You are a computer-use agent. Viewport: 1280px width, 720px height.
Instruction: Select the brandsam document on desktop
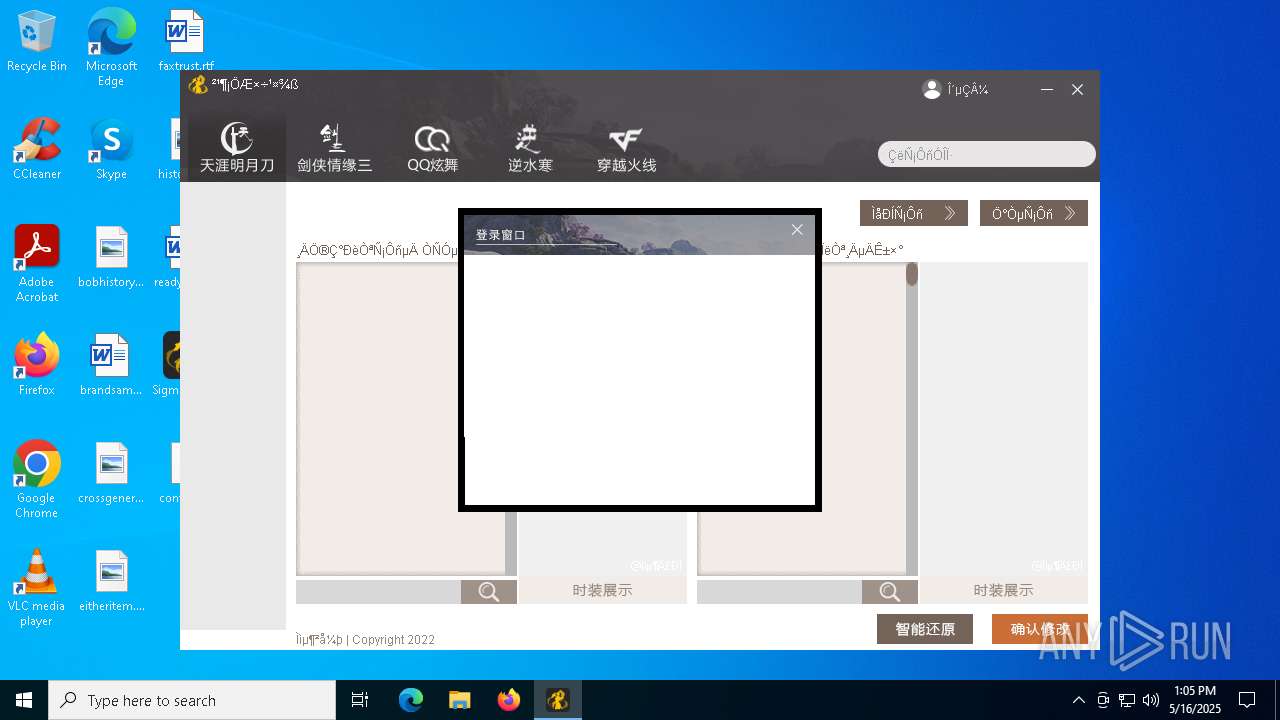111,365
